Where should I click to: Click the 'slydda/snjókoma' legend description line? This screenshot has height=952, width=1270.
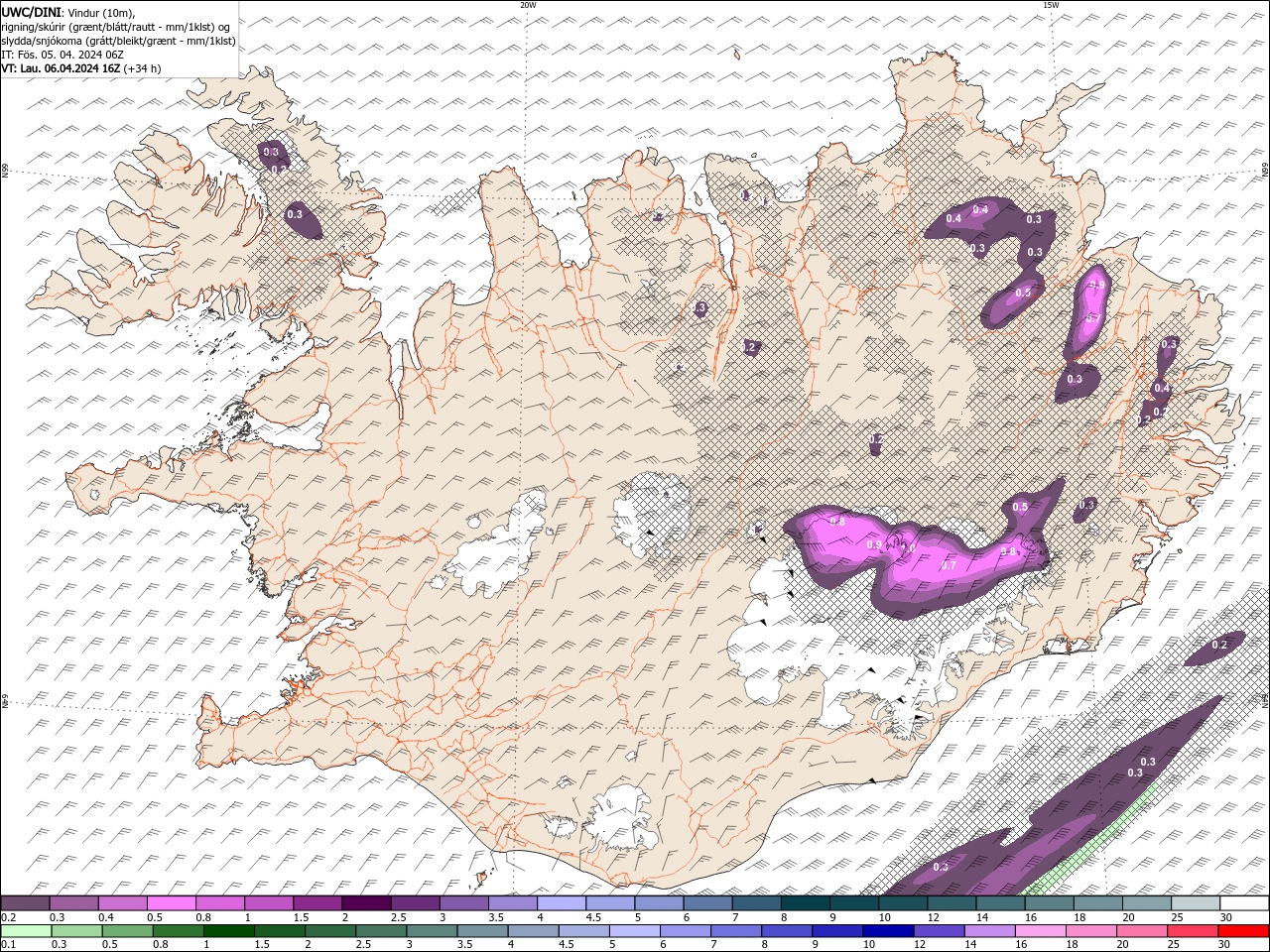pyautogui.click(x=119, y=41)
